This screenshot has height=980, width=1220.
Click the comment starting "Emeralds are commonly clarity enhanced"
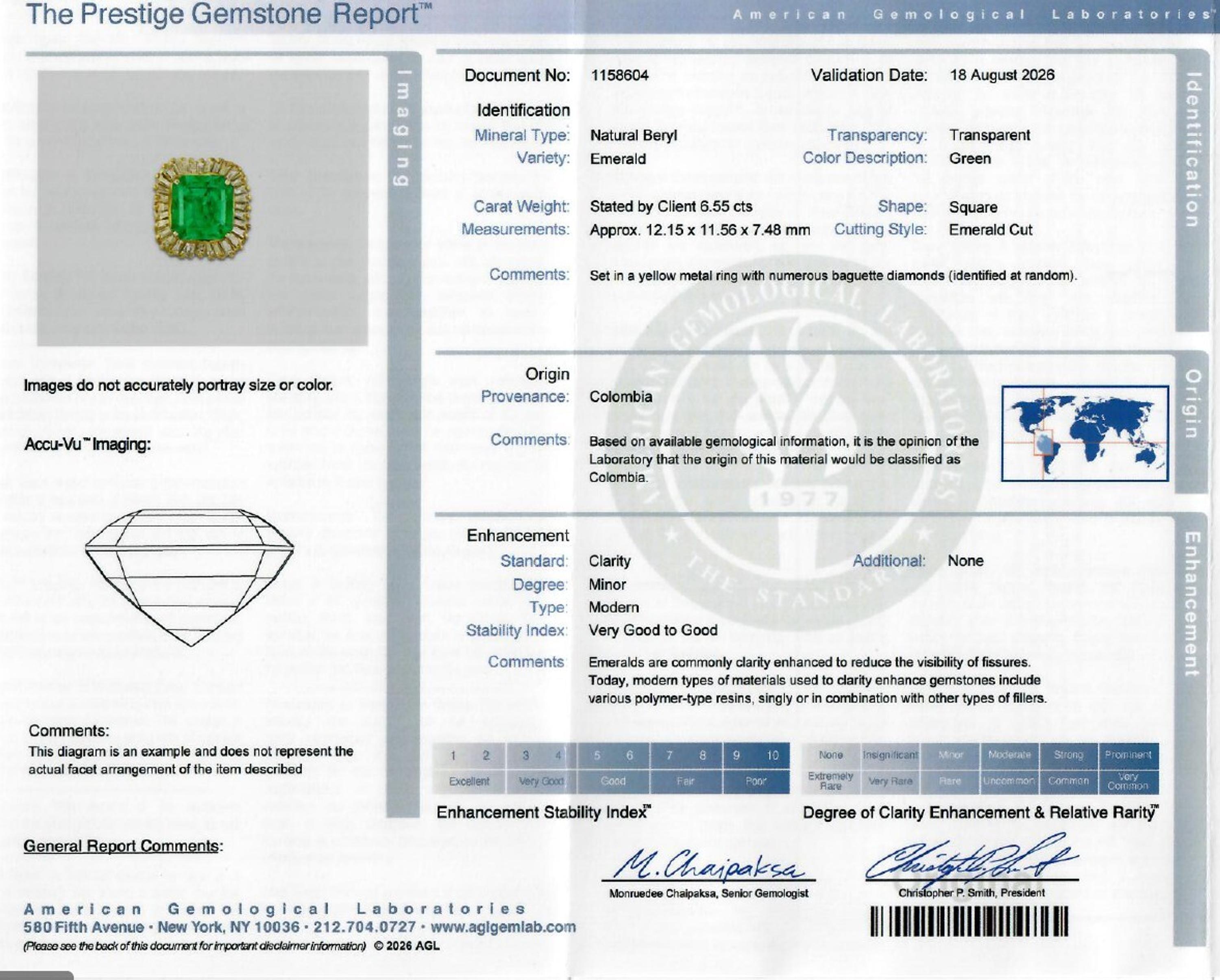[818, 680]
